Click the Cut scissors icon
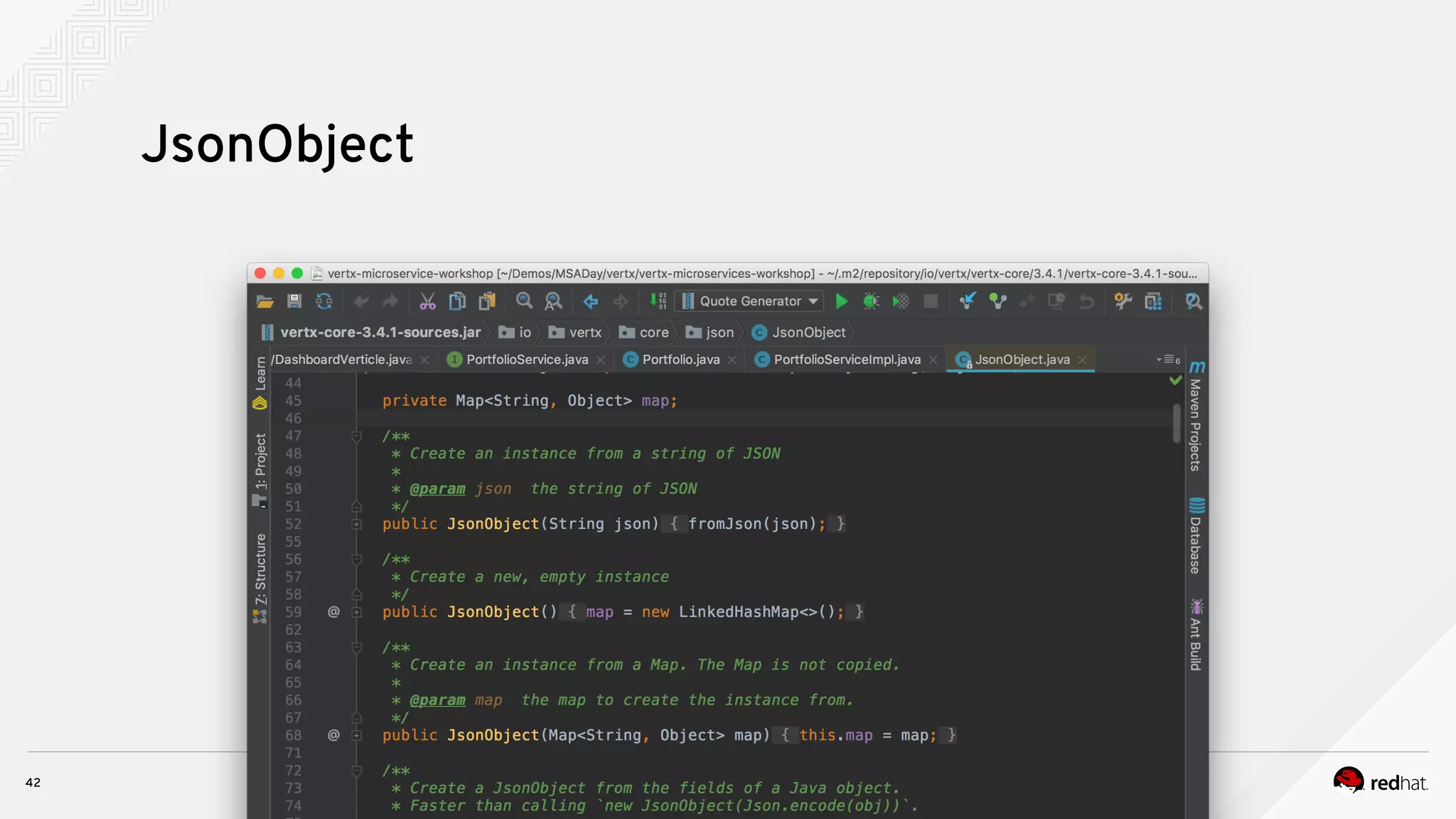1456x819 pixels. (427, 301)
